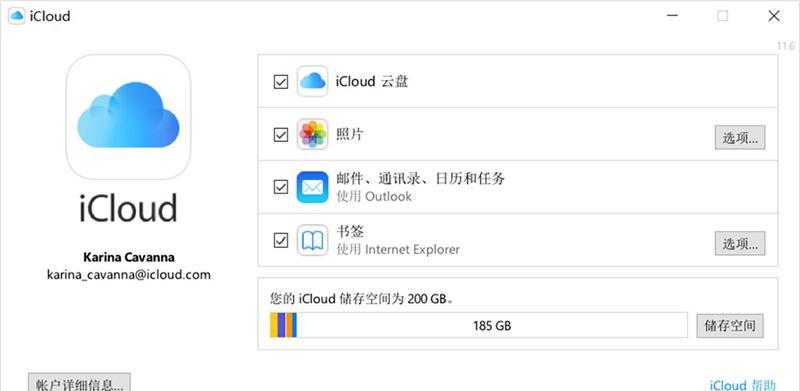Open 帐户详细信息 button

[x=79, y=383]
